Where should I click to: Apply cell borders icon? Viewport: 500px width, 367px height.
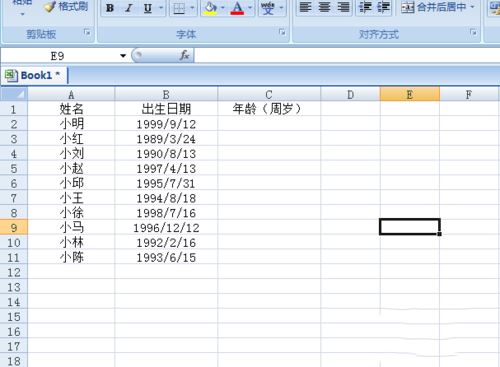179,8
